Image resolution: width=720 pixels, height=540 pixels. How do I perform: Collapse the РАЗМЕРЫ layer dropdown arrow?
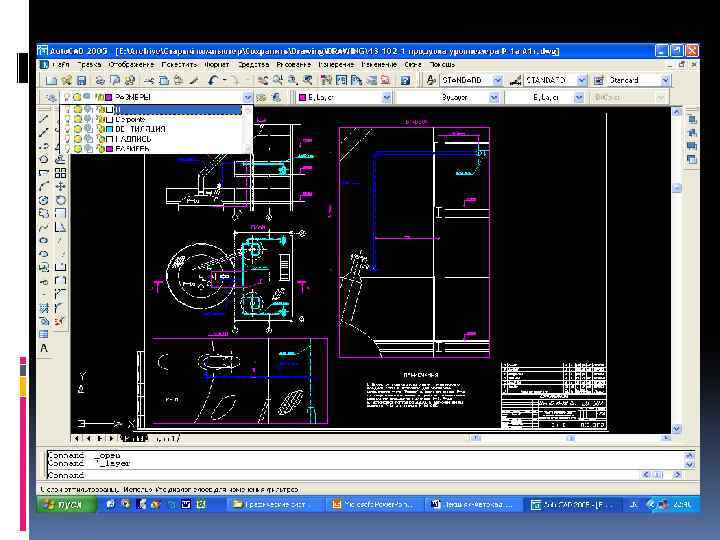[x=247, y=97]
